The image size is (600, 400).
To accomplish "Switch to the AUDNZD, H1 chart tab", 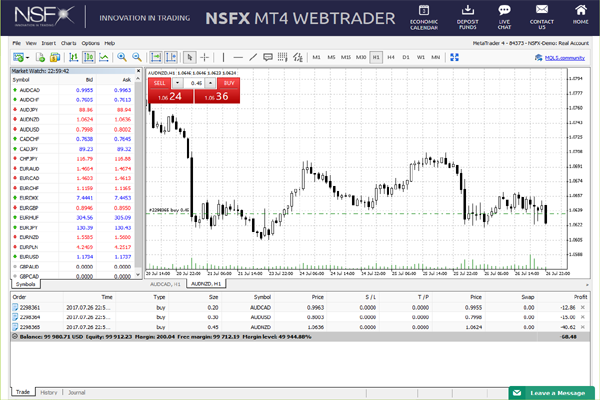I will (206, 284).
